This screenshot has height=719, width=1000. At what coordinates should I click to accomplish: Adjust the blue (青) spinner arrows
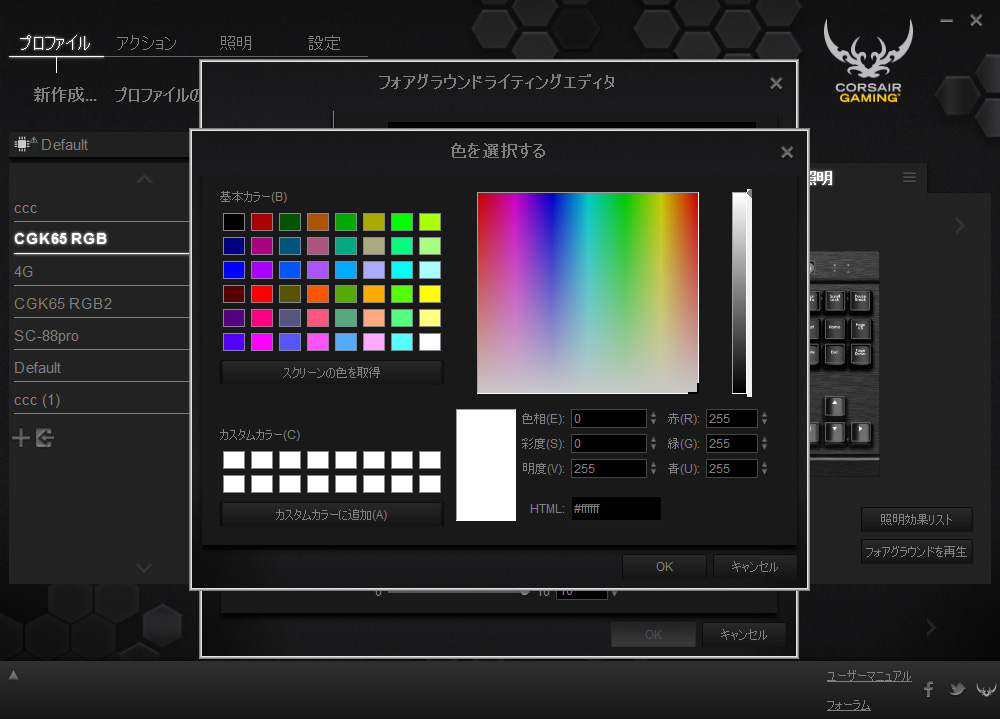764,468
